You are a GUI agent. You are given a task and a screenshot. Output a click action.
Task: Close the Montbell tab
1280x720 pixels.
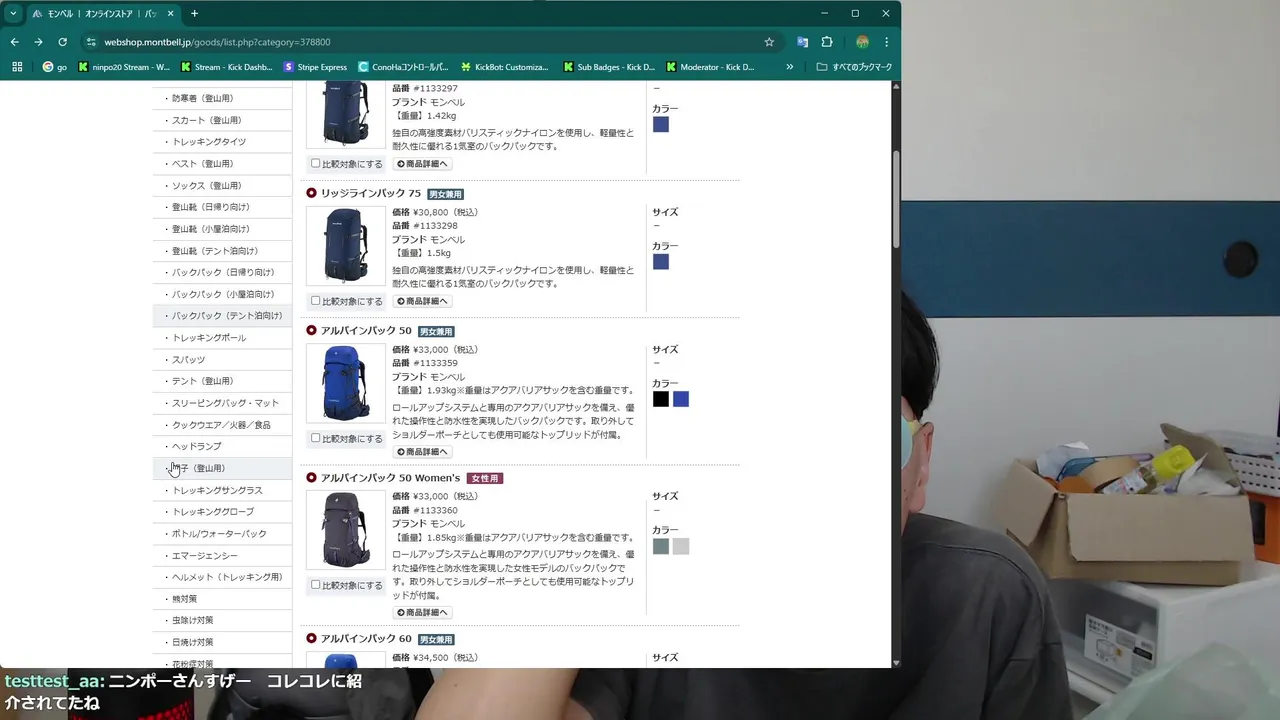(x=171, y=14)
